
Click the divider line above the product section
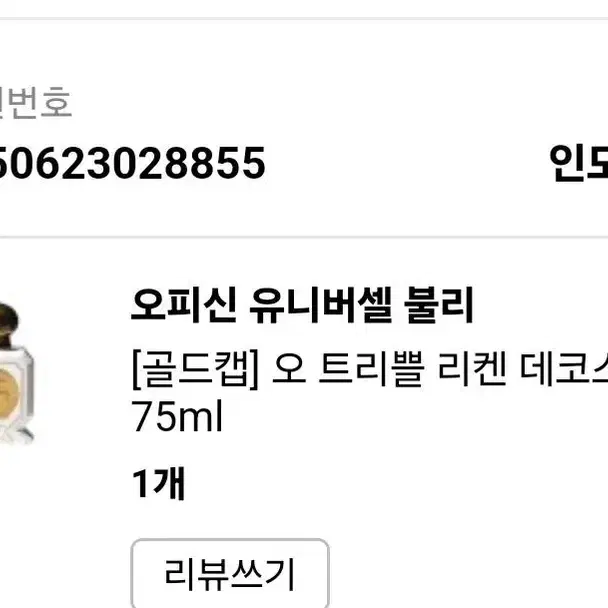[304, 237]
